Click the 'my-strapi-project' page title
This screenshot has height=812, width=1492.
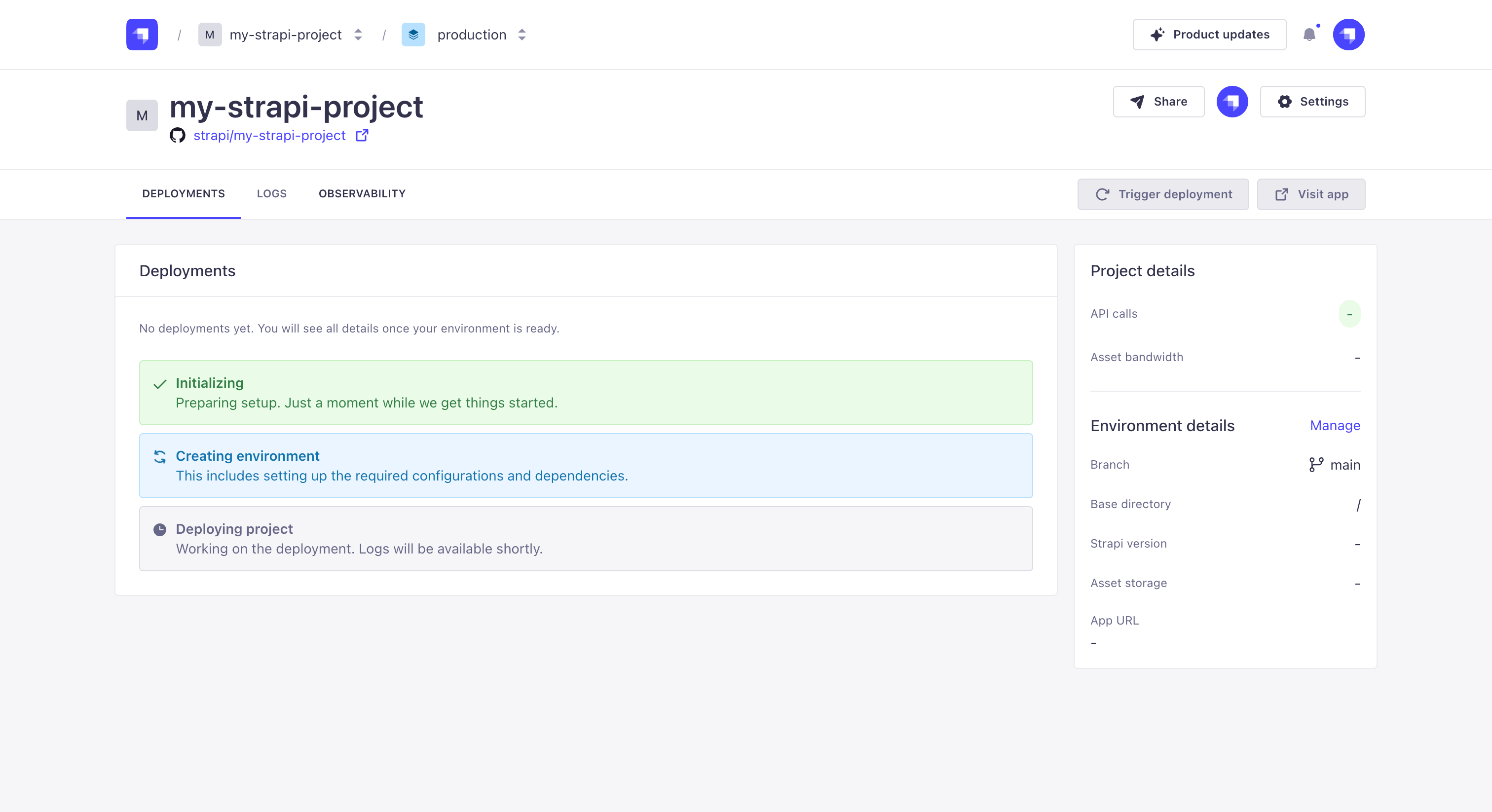coord(296,107)
